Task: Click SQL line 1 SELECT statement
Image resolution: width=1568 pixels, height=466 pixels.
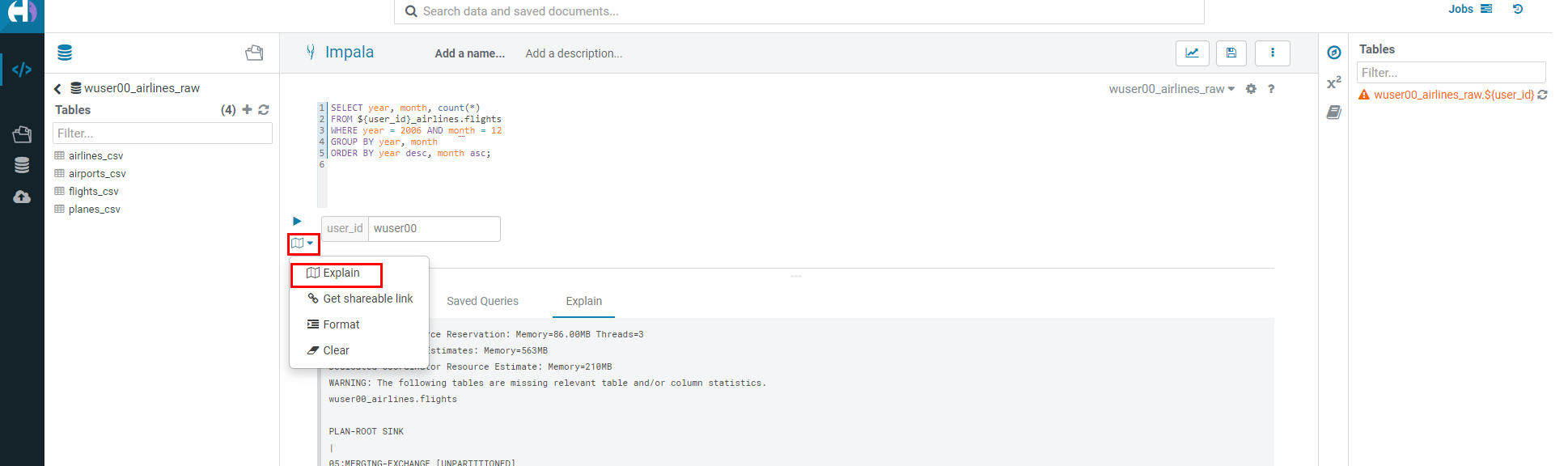Action: tap(405, 108)
